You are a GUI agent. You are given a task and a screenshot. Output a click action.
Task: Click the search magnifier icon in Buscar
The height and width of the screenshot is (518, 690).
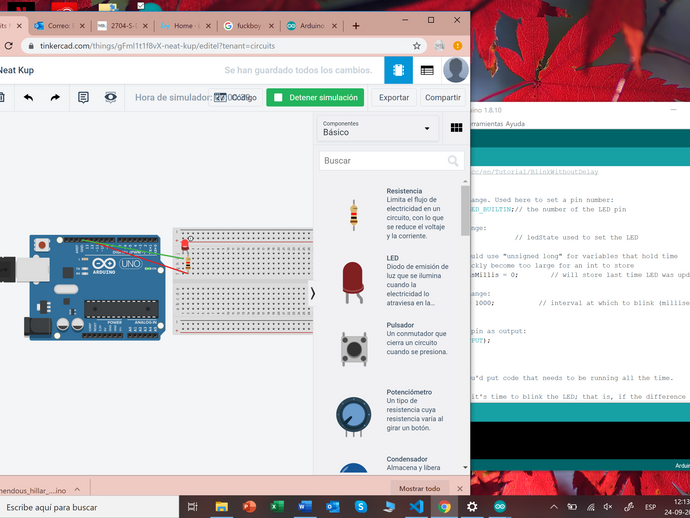(x=453, y=161)
